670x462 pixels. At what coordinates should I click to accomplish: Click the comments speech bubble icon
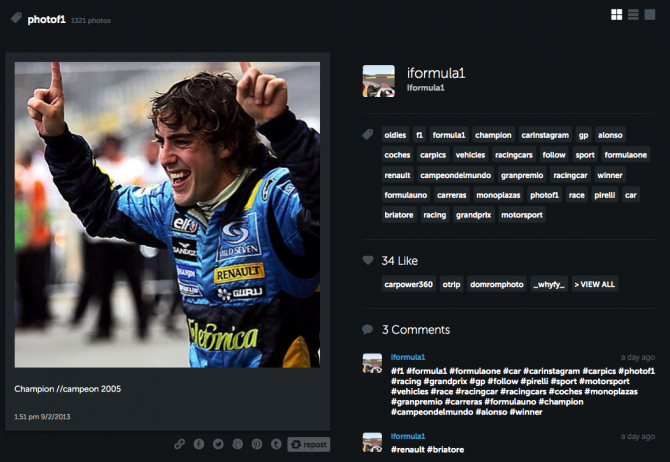click(x=367, y=329)
